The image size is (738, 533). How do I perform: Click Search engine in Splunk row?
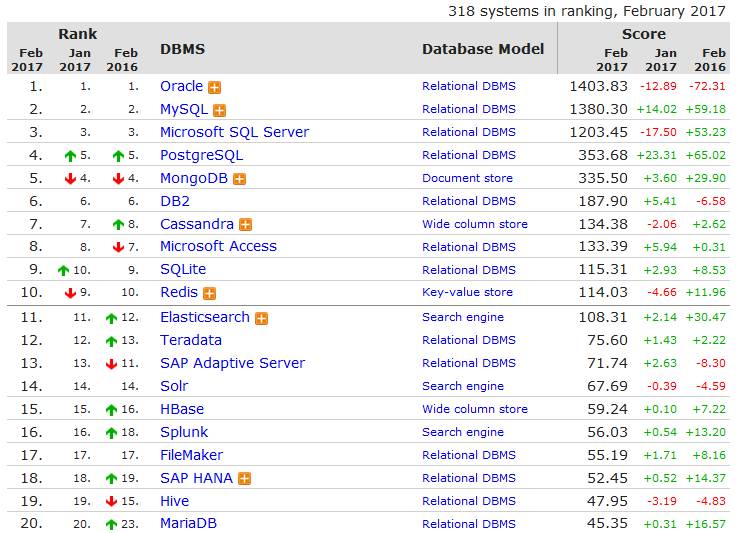pyautogui.click(x=463, y=432)
